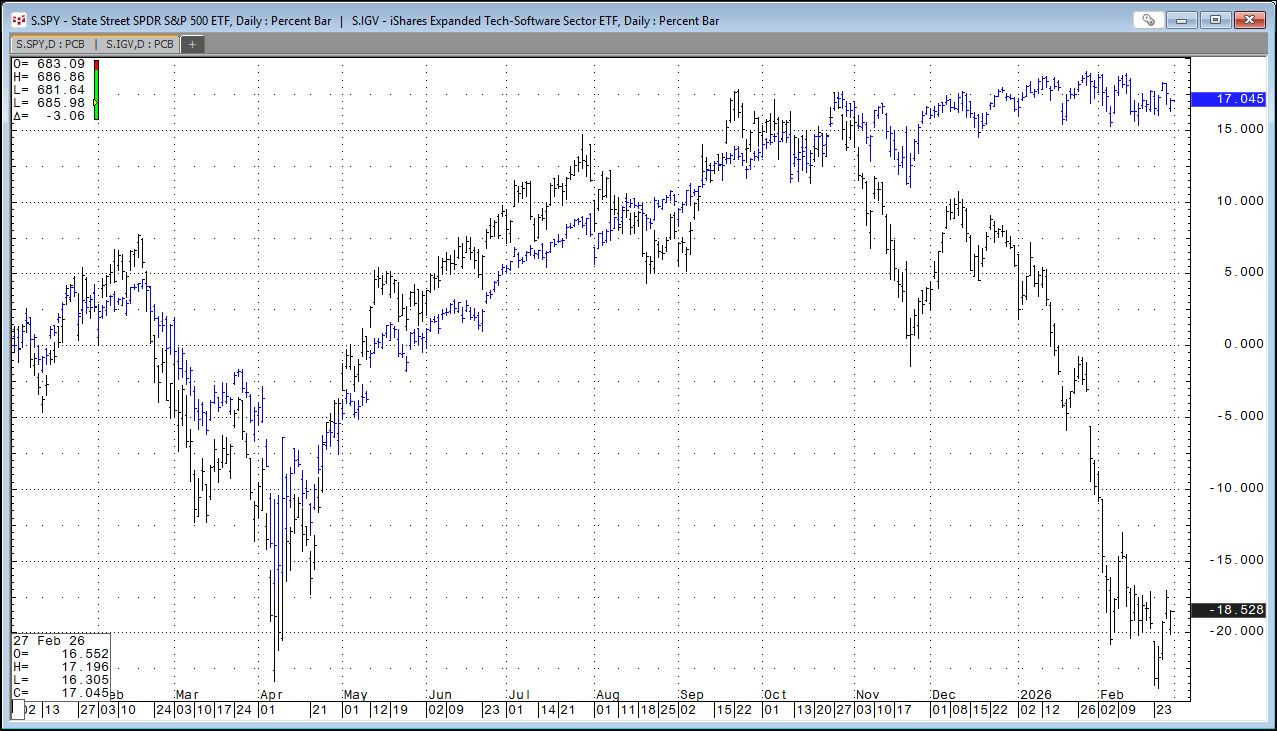The height and width of the screenshot is (731, 1277).
Task: Click the CQG chart icon in title bar
Action: 19,20
